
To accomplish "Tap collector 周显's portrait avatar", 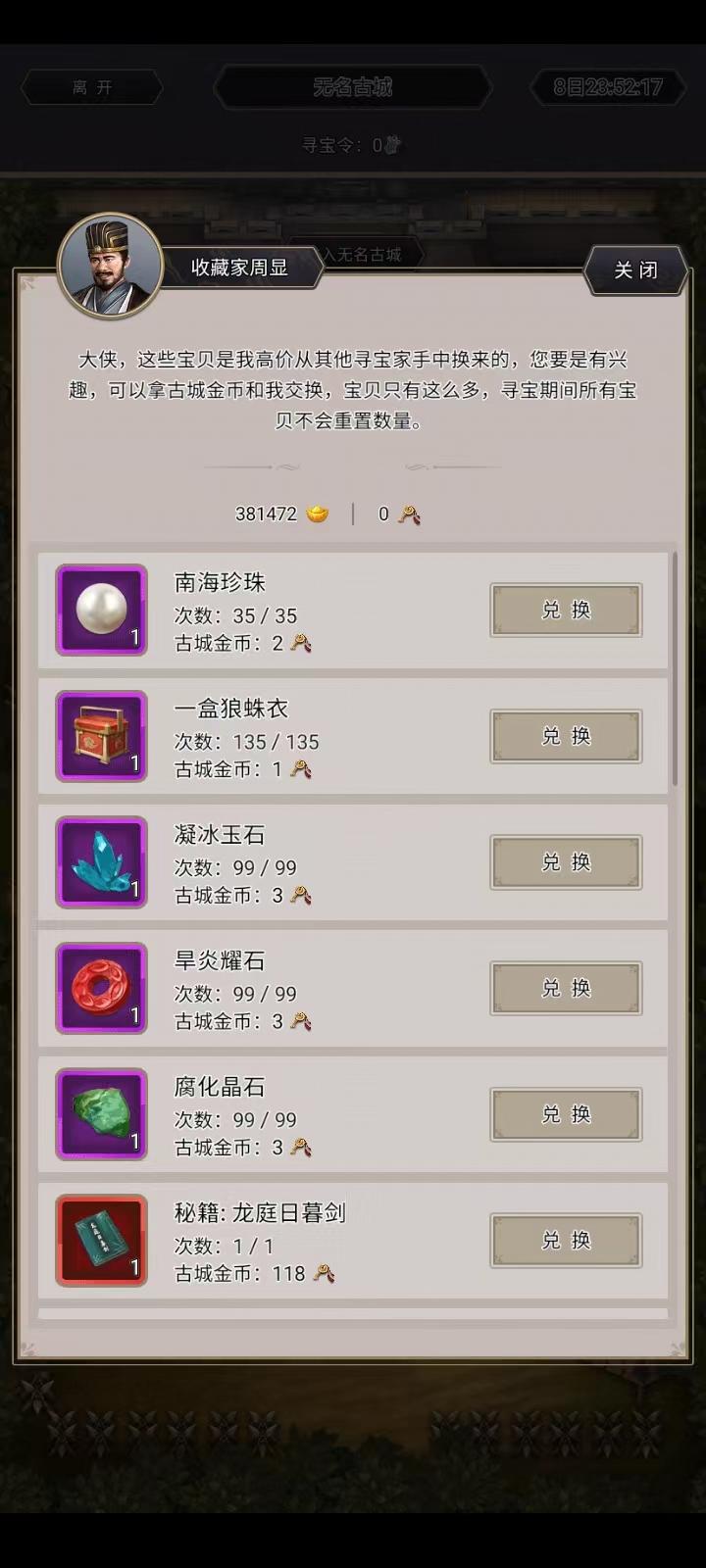I will [x=110, y=266].
